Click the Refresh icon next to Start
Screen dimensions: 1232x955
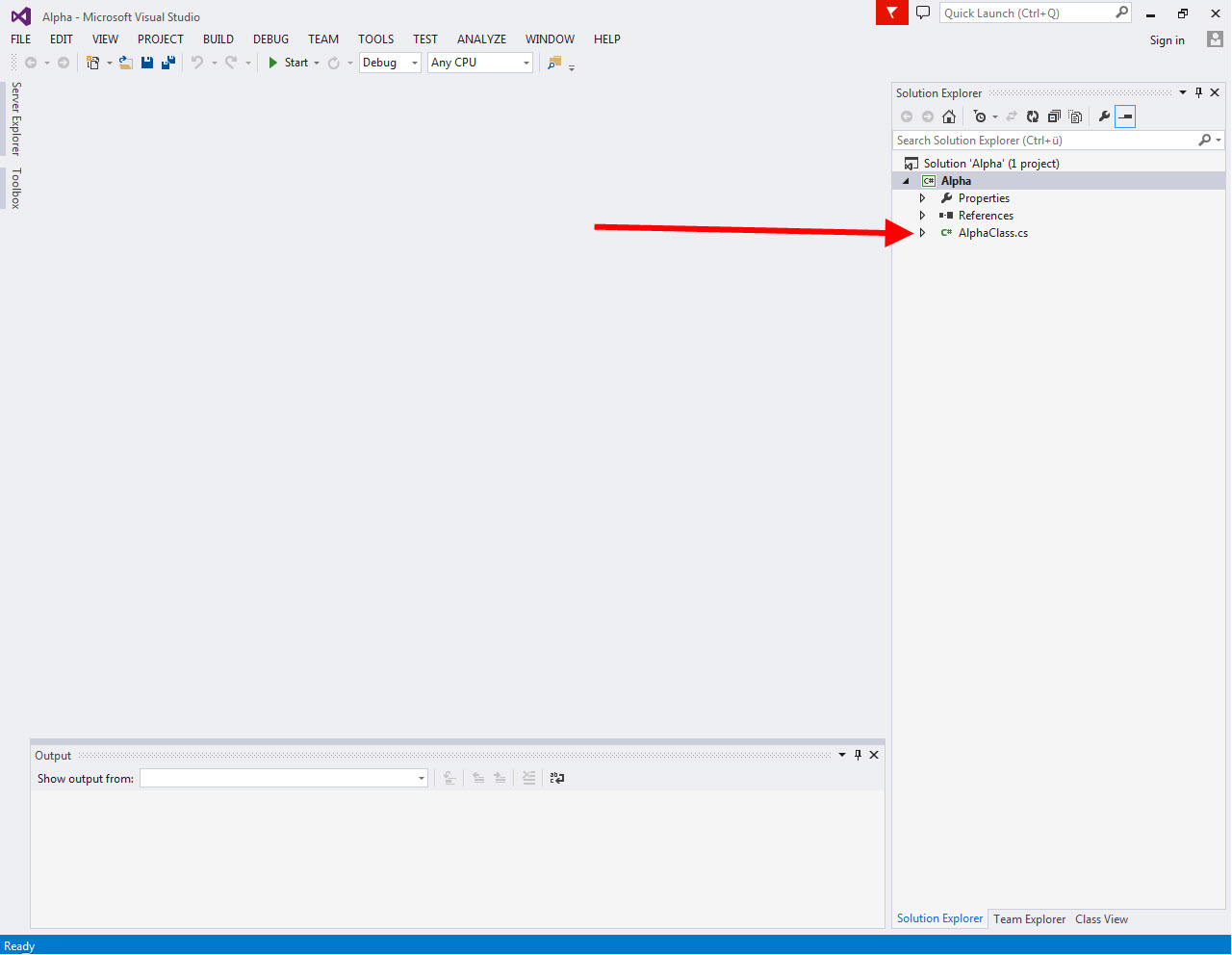[x=334, y=63]
